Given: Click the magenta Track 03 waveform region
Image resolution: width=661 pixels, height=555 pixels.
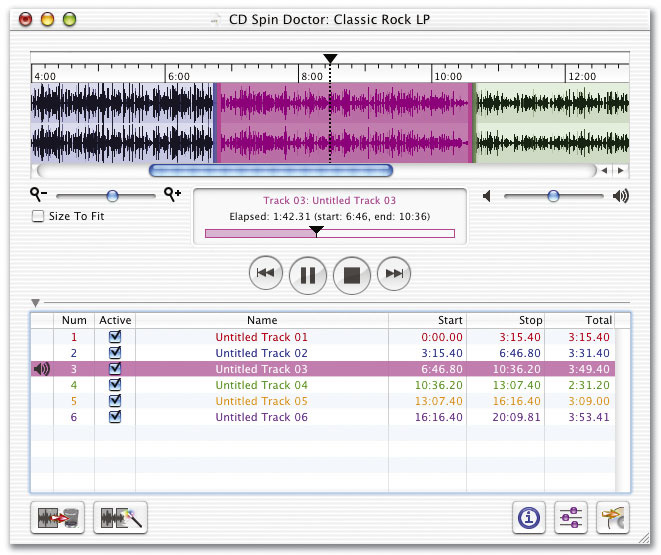Looking at the screenshot, I should 344,123.
